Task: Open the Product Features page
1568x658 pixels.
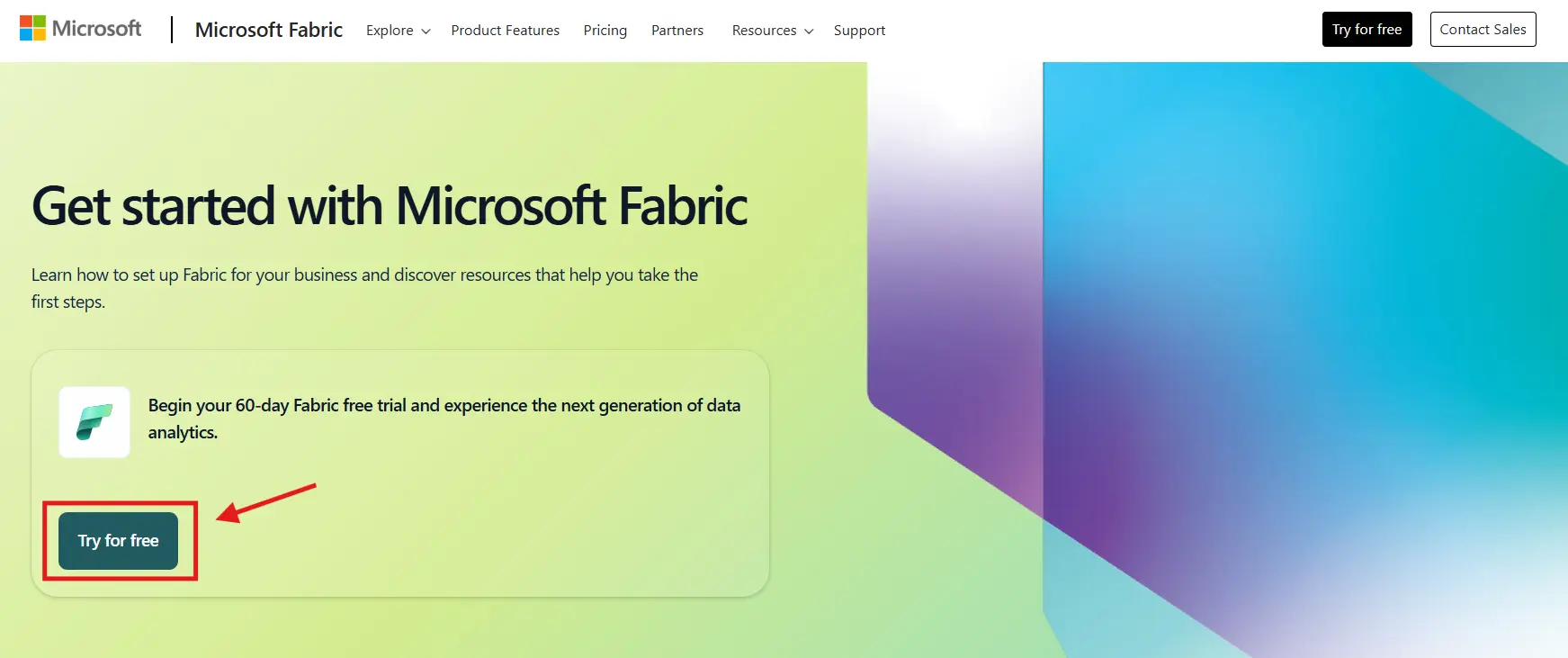Action: tap(505, 31)
